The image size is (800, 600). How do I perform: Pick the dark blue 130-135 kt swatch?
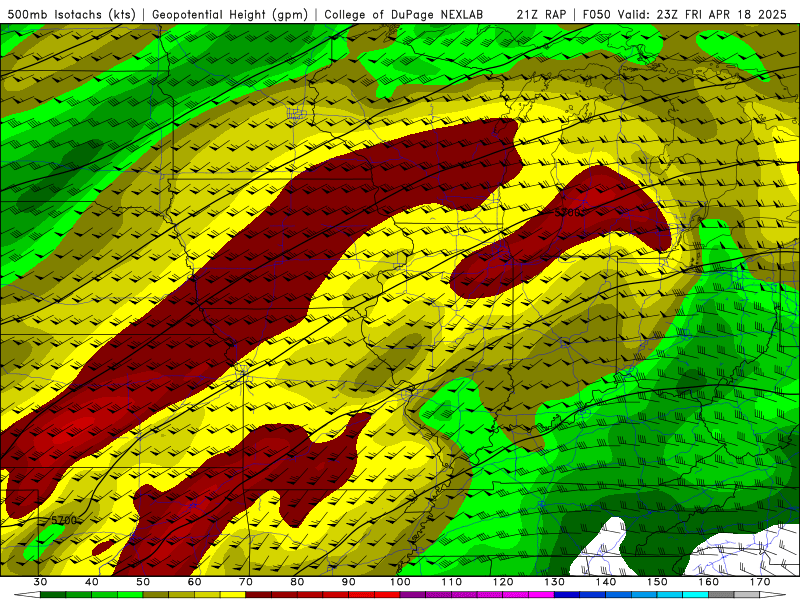click(x=567, y=595)
